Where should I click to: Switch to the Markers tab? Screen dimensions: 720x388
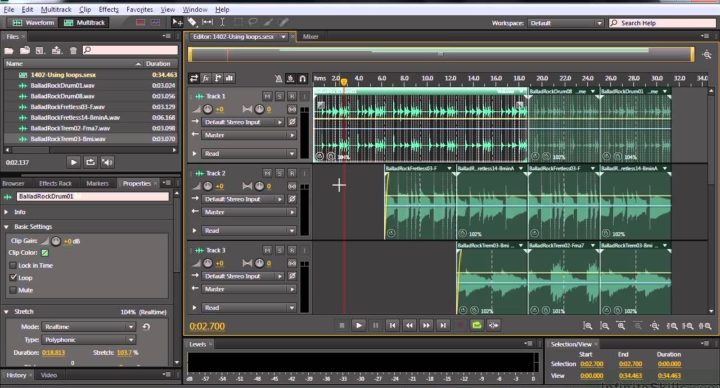coord(97,183)
